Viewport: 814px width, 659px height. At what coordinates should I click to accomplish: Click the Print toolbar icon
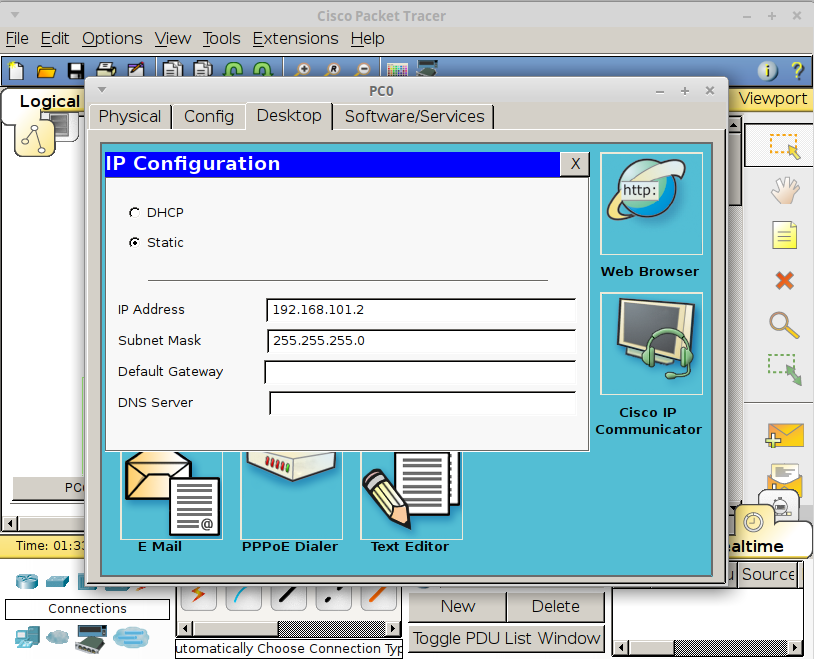[x=106, y=69]
